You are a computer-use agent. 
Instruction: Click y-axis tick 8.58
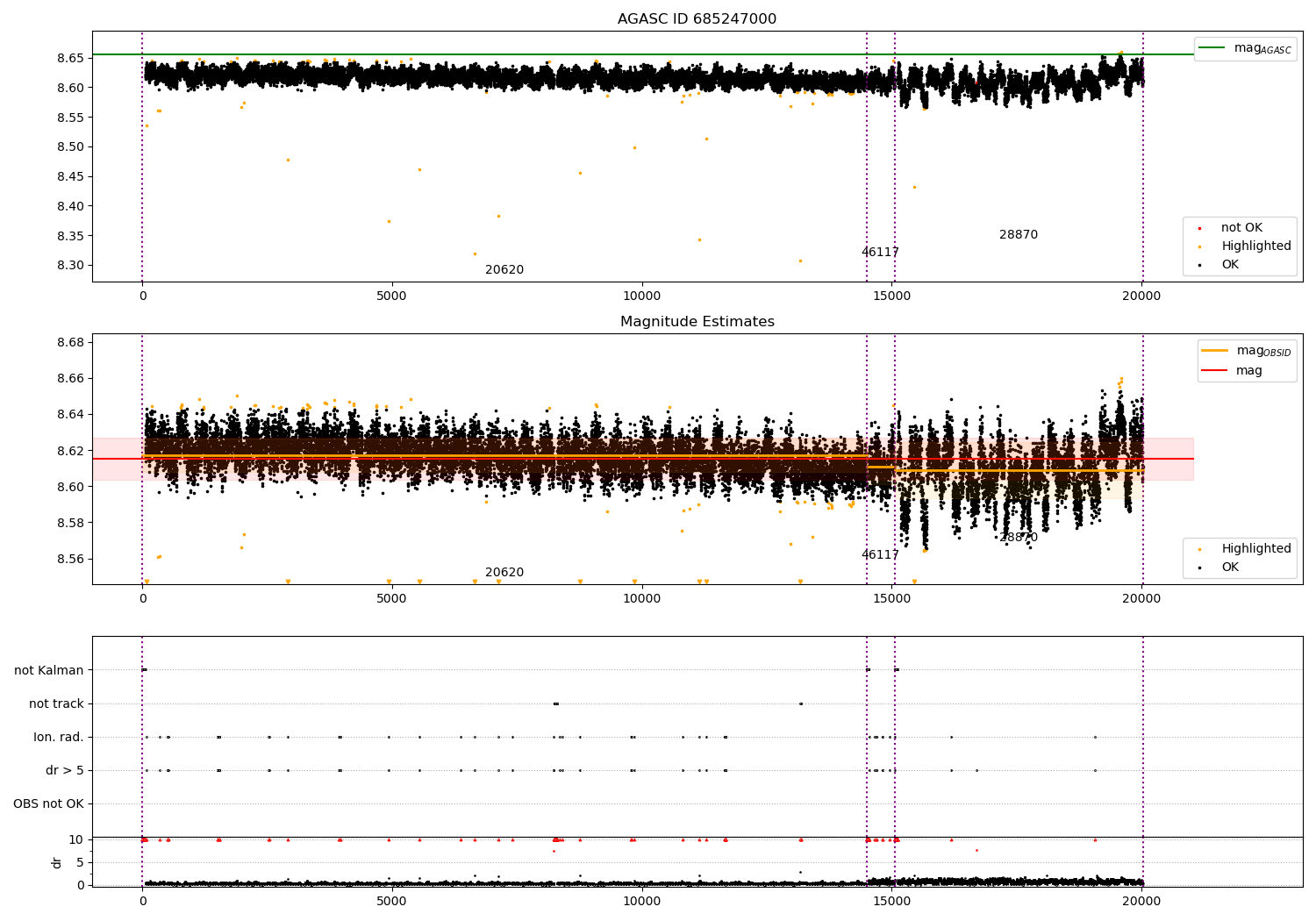(x=70, y=524)
